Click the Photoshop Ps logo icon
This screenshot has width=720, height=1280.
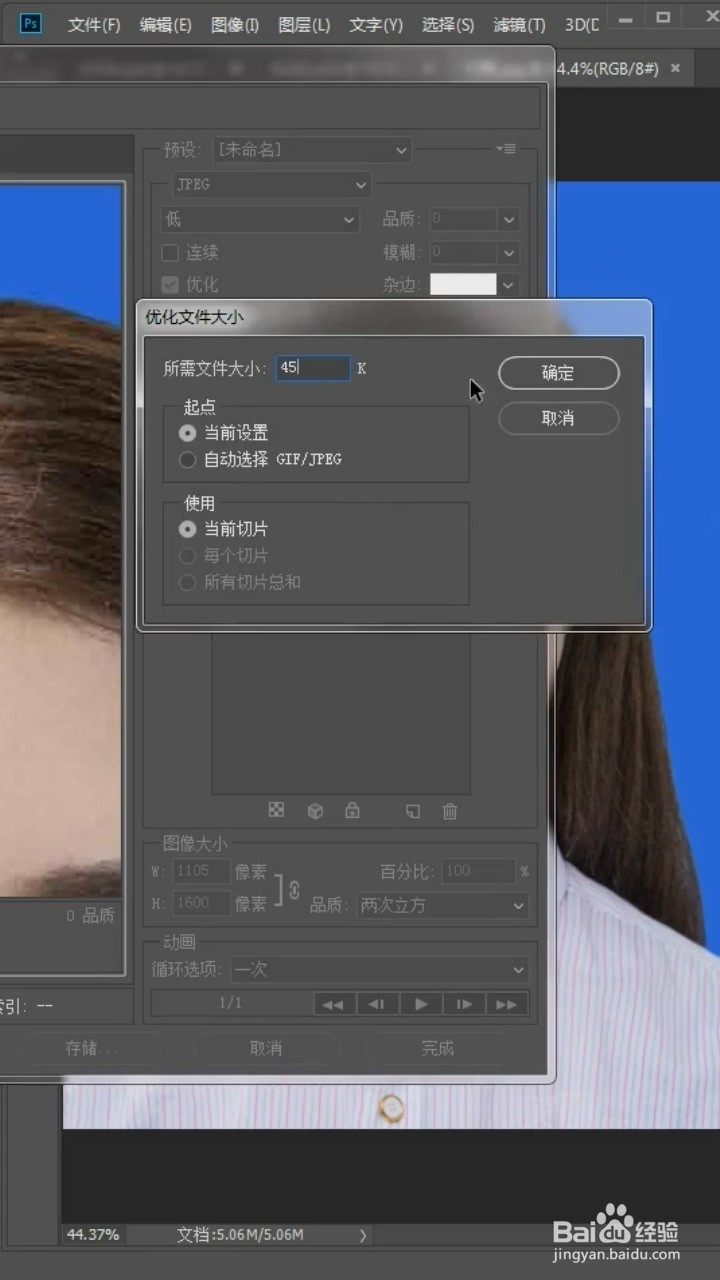tap(31, 23)
